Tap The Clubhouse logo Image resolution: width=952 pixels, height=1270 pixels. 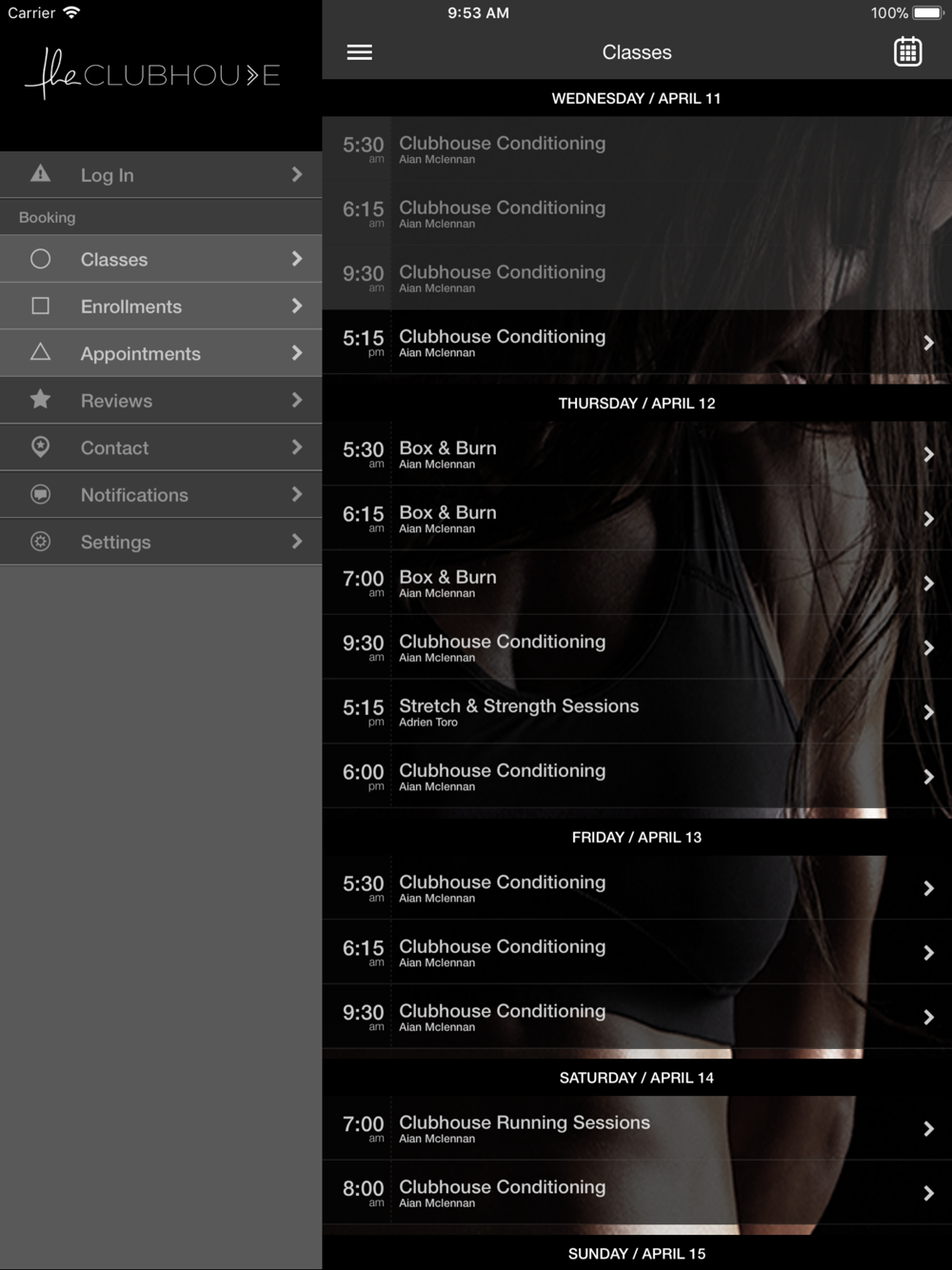coord(152,74)
